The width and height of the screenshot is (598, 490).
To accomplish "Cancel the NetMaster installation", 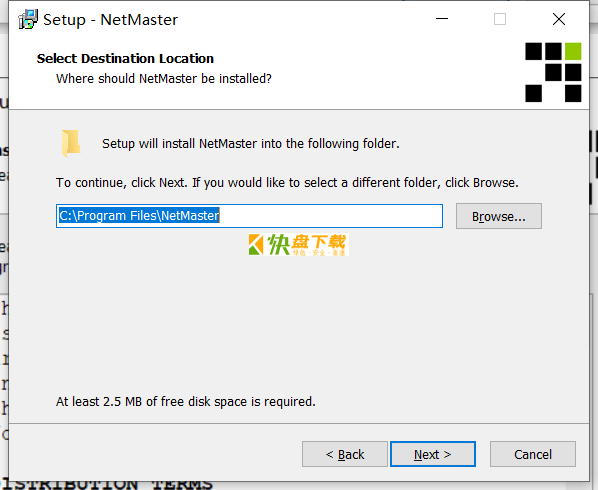I will pyautogui.click(x=533, y=454).
